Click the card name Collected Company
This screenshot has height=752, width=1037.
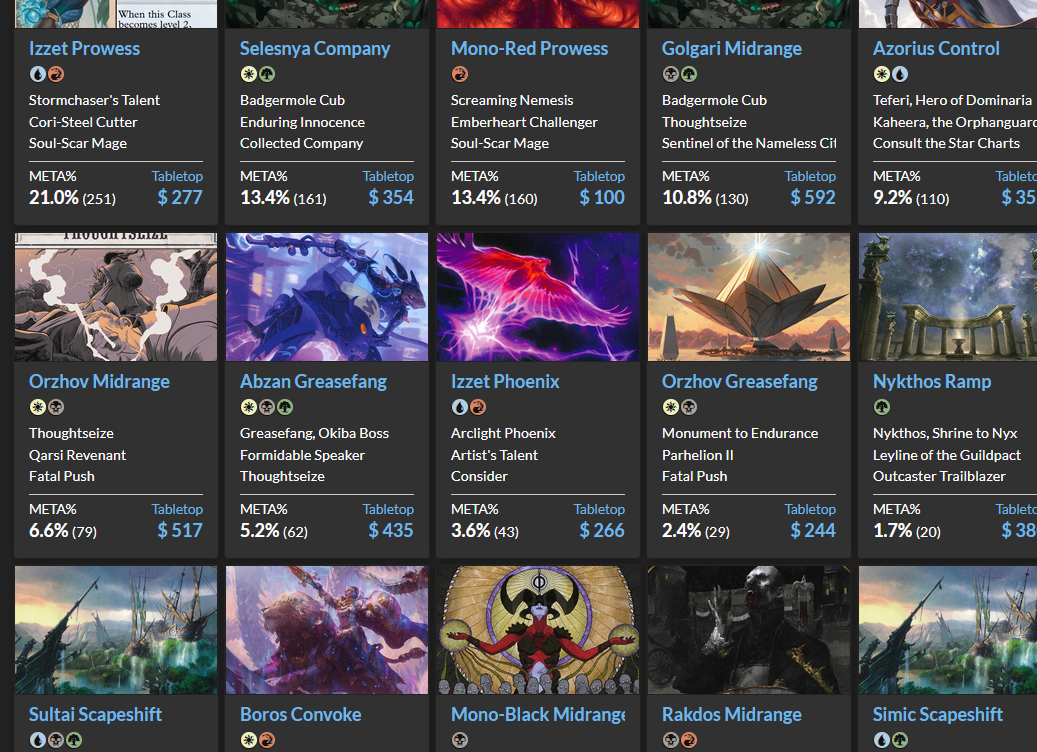coord(302,143)
